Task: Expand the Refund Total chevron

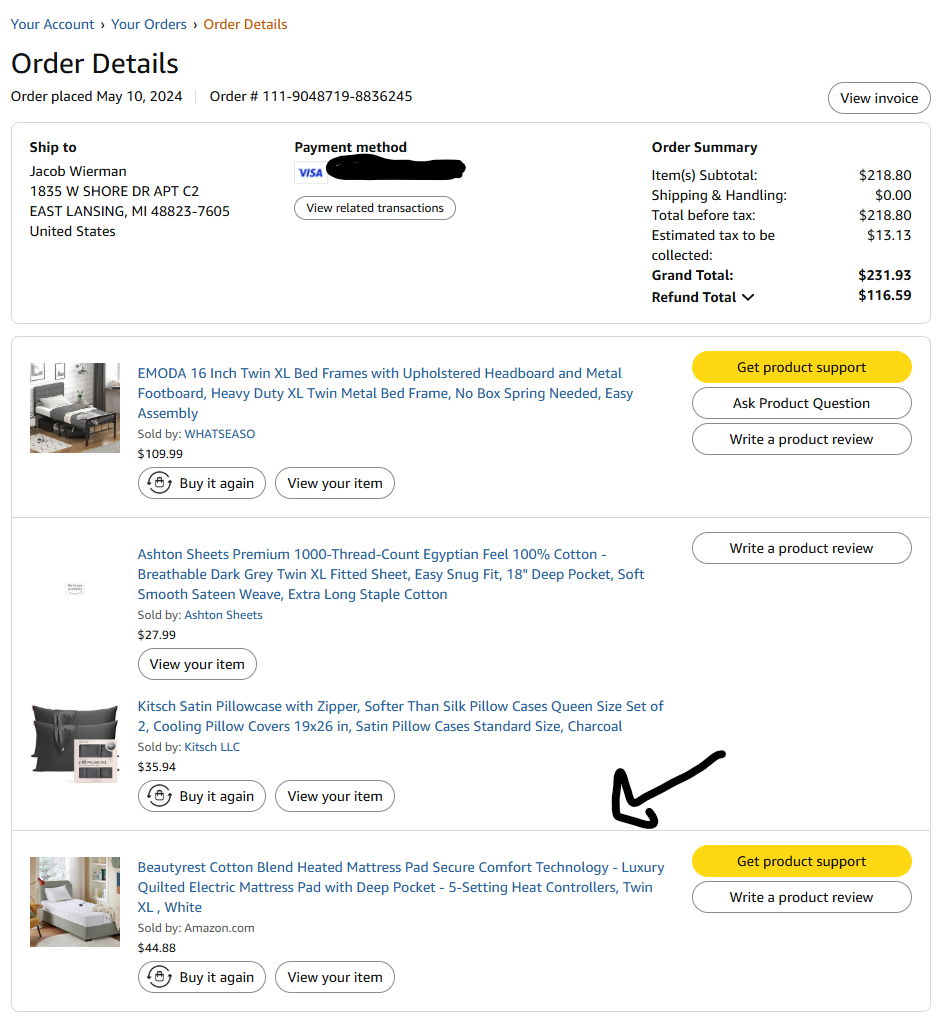Action: coord(748,298)
